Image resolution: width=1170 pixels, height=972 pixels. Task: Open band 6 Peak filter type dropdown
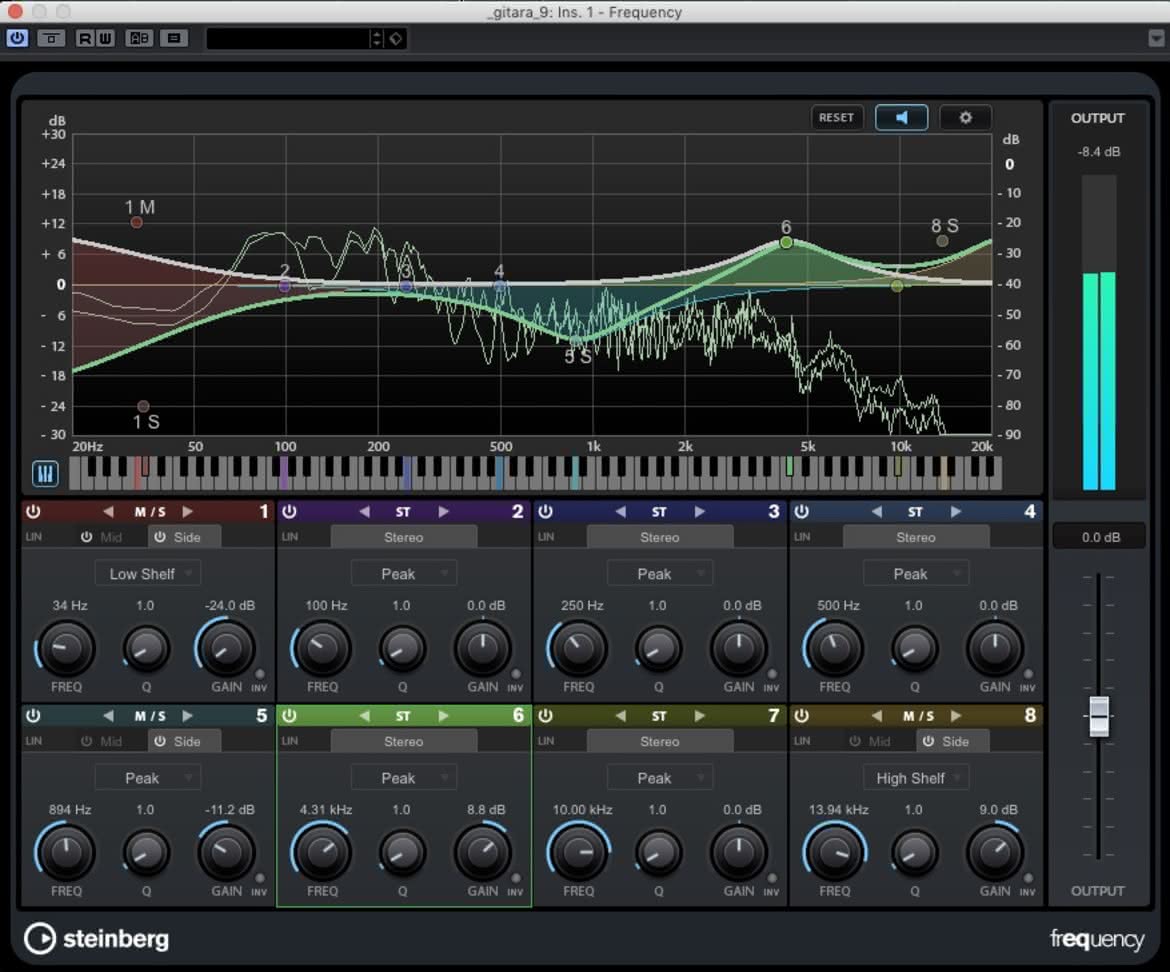pyautogui.click(x=404, y=778)
